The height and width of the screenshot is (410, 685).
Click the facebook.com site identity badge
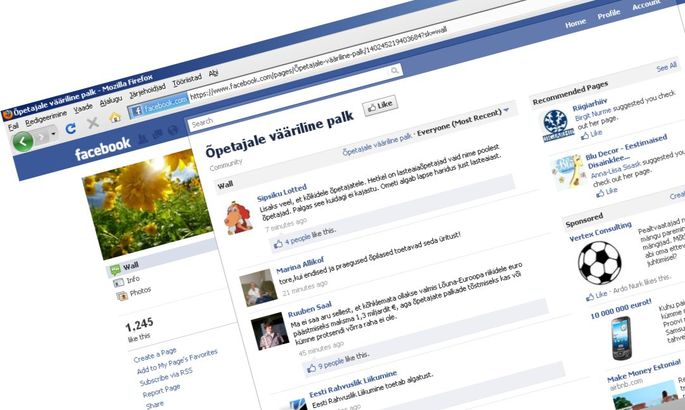[x=158, y=106]
